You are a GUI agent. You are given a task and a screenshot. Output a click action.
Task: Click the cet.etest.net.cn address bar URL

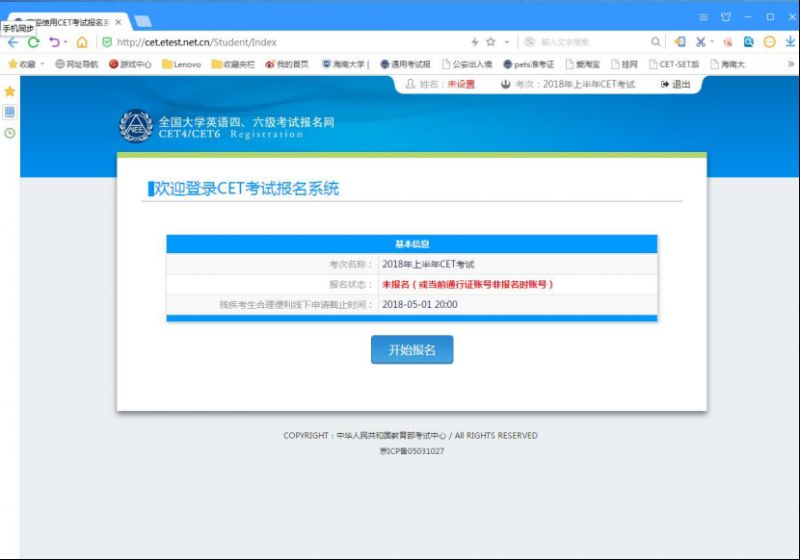197,42
